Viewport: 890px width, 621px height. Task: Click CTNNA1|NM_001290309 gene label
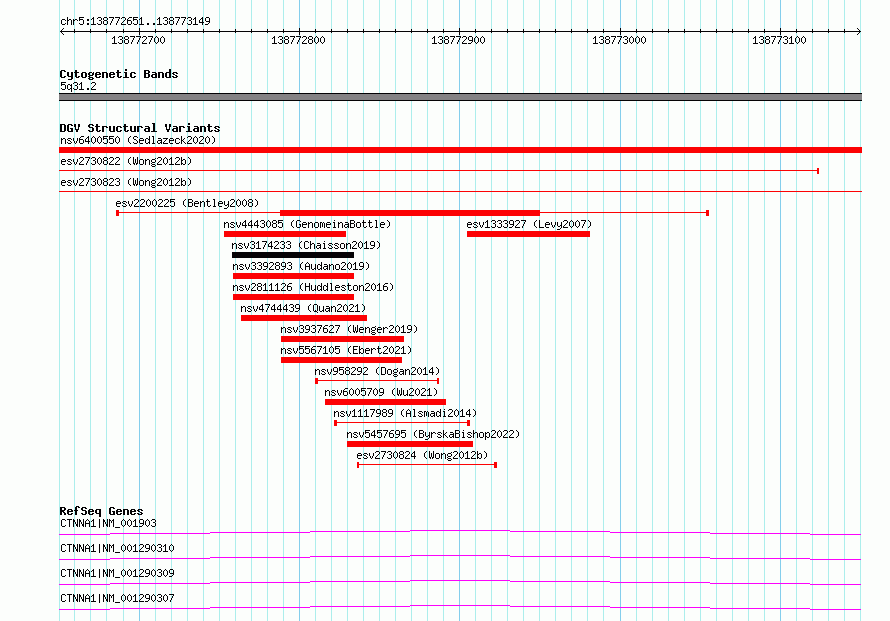[117, 573]
